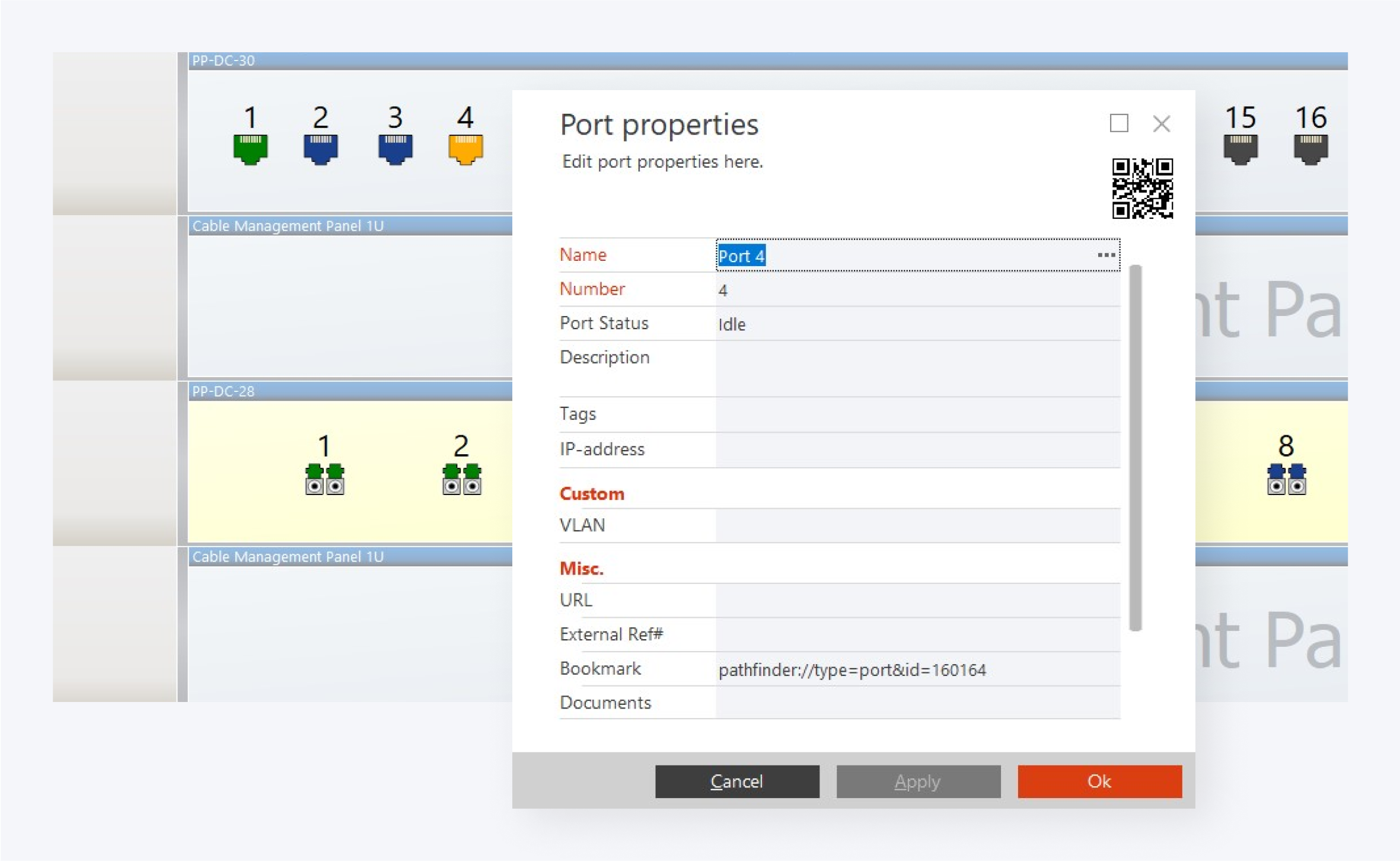The width and height of the screenshot is (1400, 868).
Task: Click the QR code image
Action: coord(1142,189)
